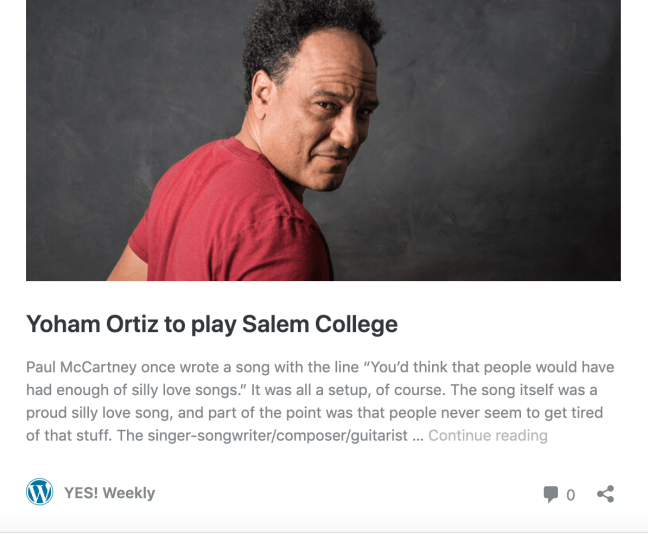The width and height of the screenshot is (648, 534).
Task: Open comments via the speech bubble icon
Action: click(x=551, y=494)
